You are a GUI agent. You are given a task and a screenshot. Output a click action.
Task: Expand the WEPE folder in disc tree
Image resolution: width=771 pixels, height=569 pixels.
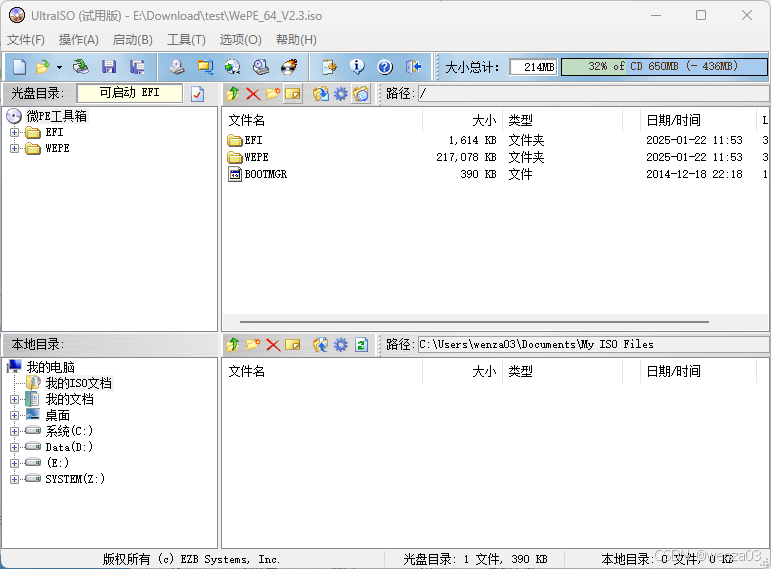[x=14, y=148]
